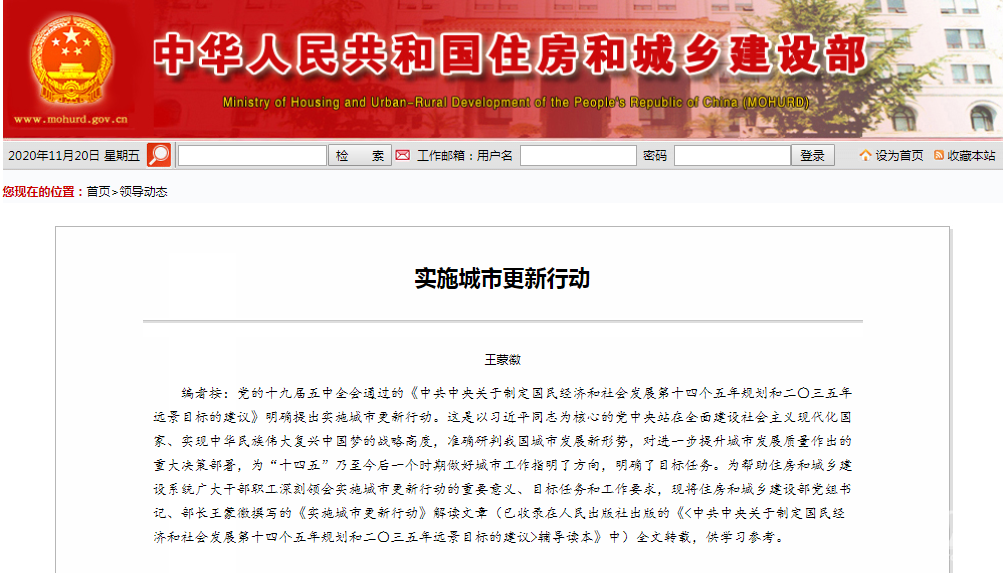
Task: Focus the 密码 password input field
Action: [732, 155]
